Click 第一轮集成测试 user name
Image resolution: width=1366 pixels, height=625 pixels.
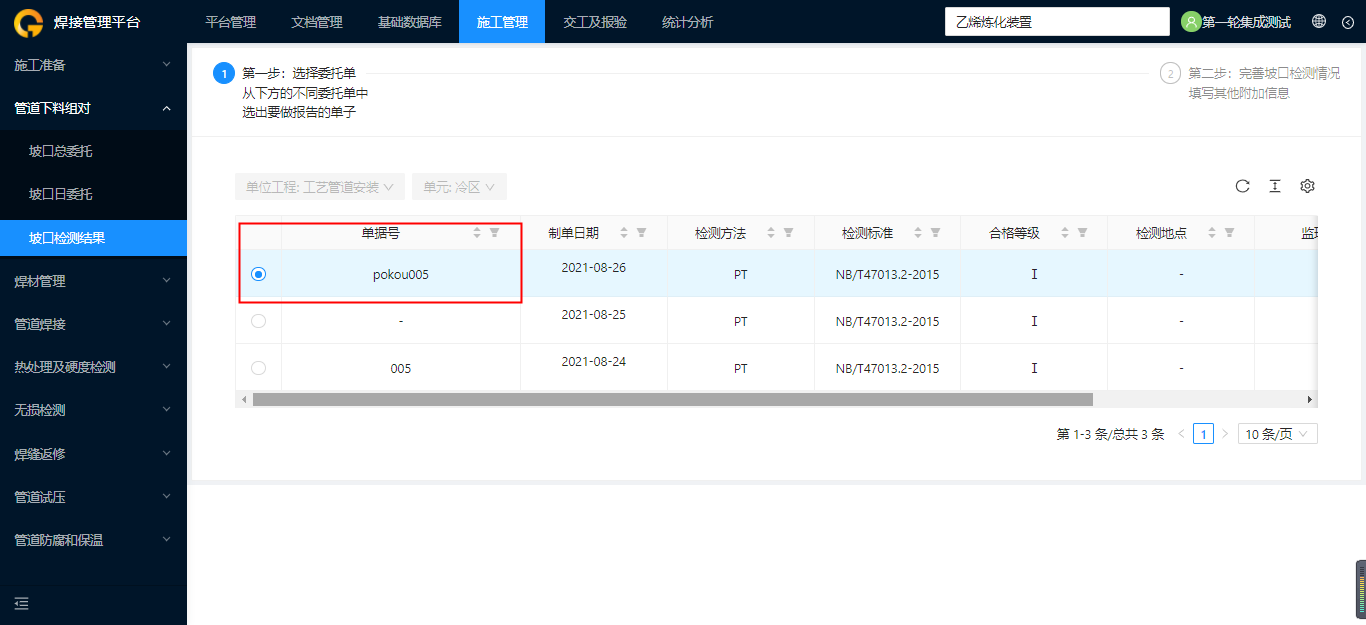tap(1246, 22)
